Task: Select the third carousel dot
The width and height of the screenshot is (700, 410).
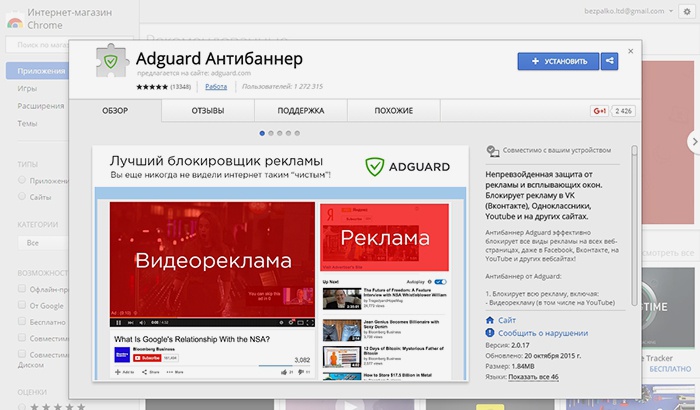Action: (279, 133)
